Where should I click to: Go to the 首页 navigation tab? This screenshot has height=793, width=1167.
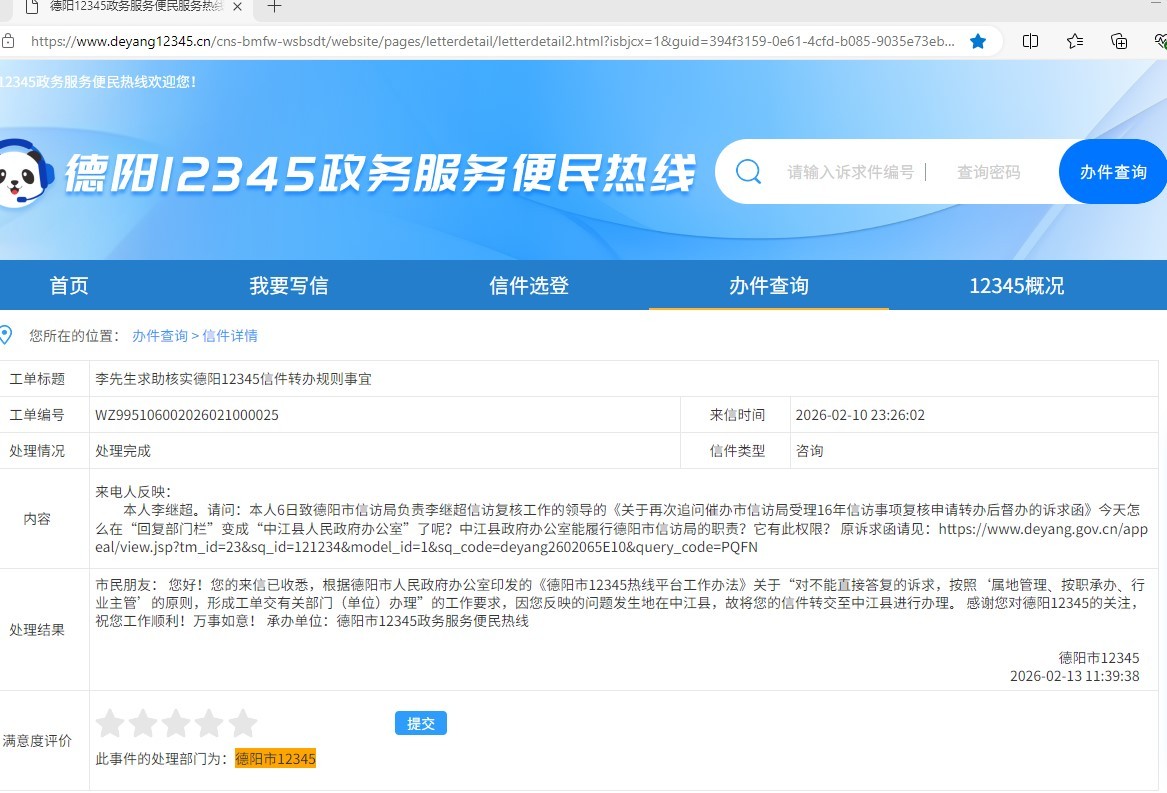(69, 286)
